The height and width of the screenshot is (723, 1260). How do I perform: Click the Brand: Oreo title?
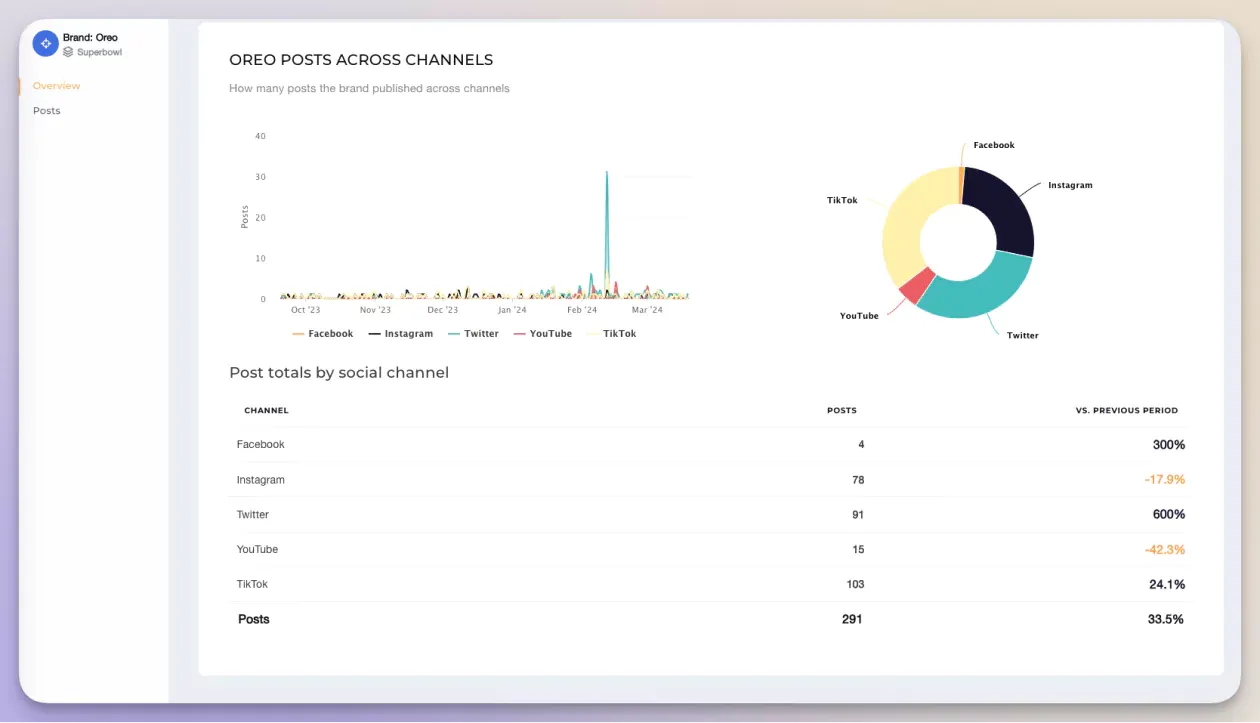tap(90, 37)
